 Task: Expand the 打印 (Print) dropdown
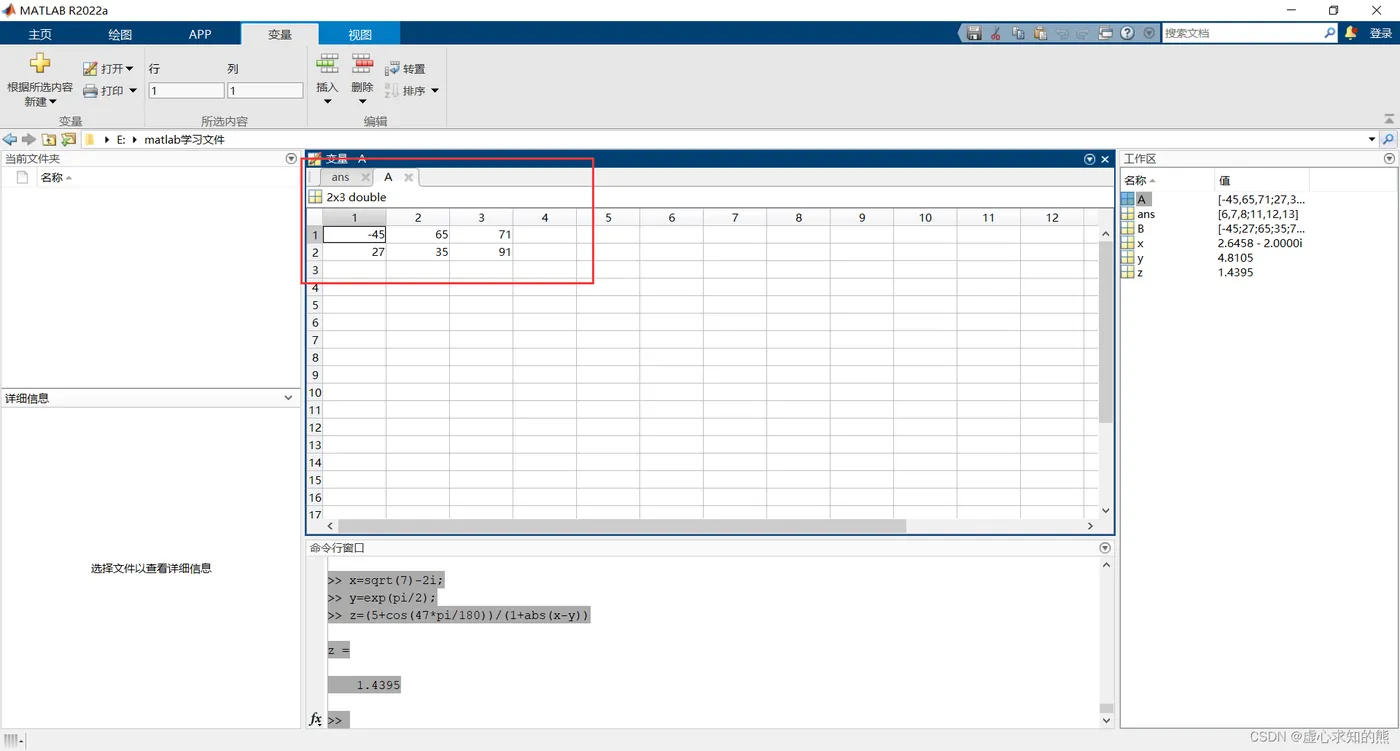[x=133, y=91]
